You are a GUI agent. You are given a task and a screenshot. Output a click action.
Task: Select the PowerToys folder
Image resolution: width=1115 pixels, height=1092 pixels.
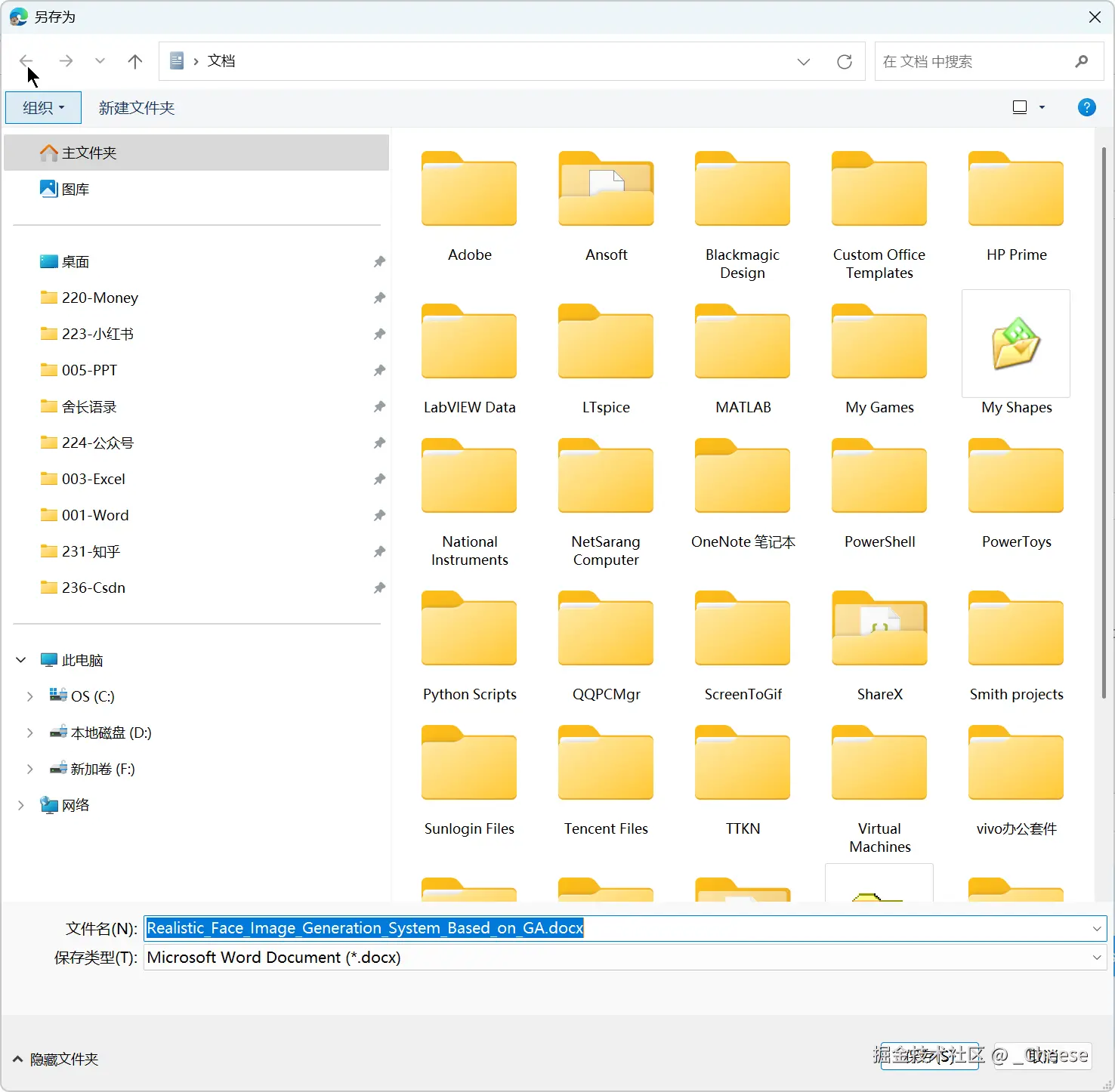[1016, 493]
